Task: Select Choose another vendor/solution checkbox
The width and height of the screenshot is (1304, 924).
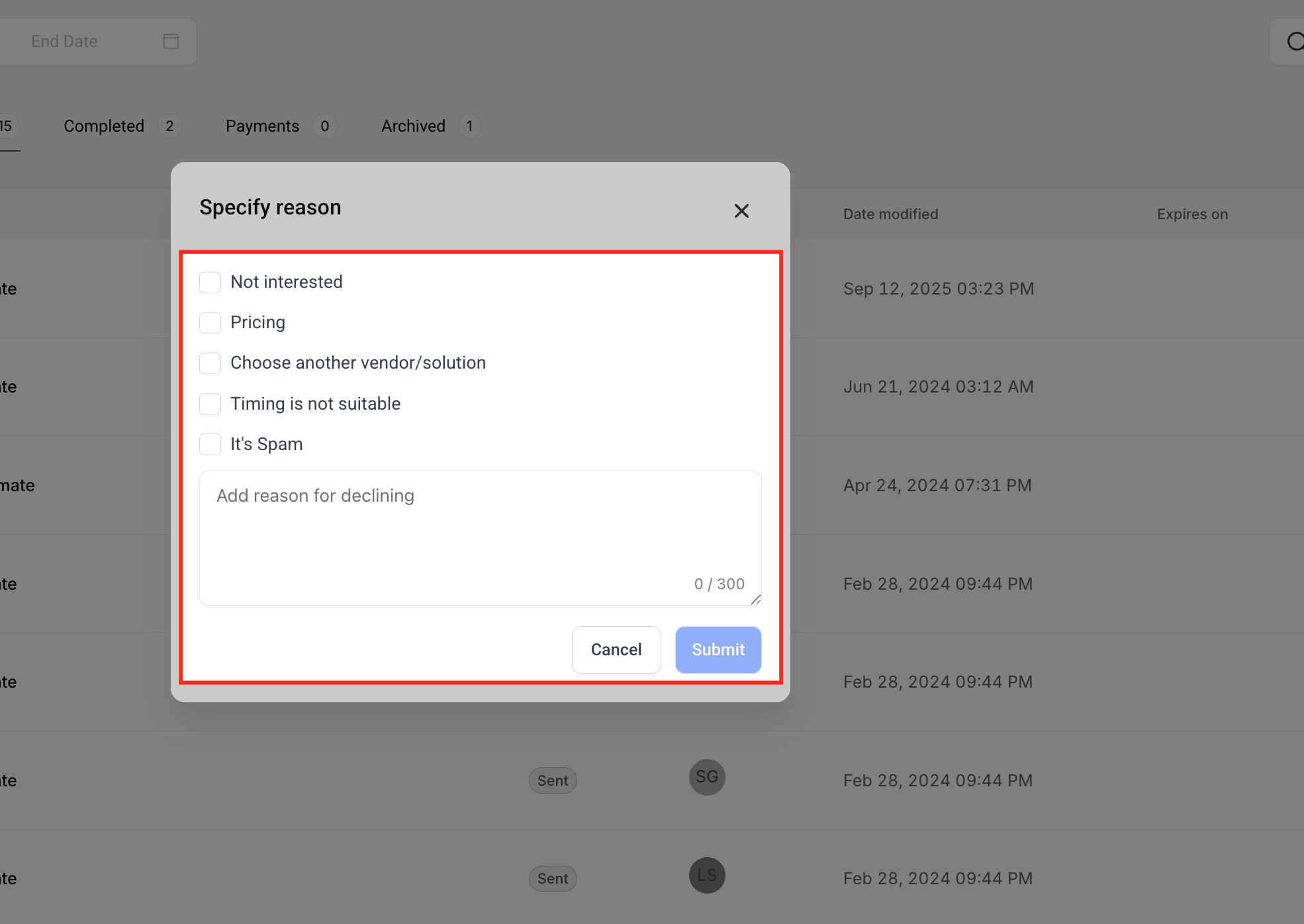Action: tap(210, 363)
